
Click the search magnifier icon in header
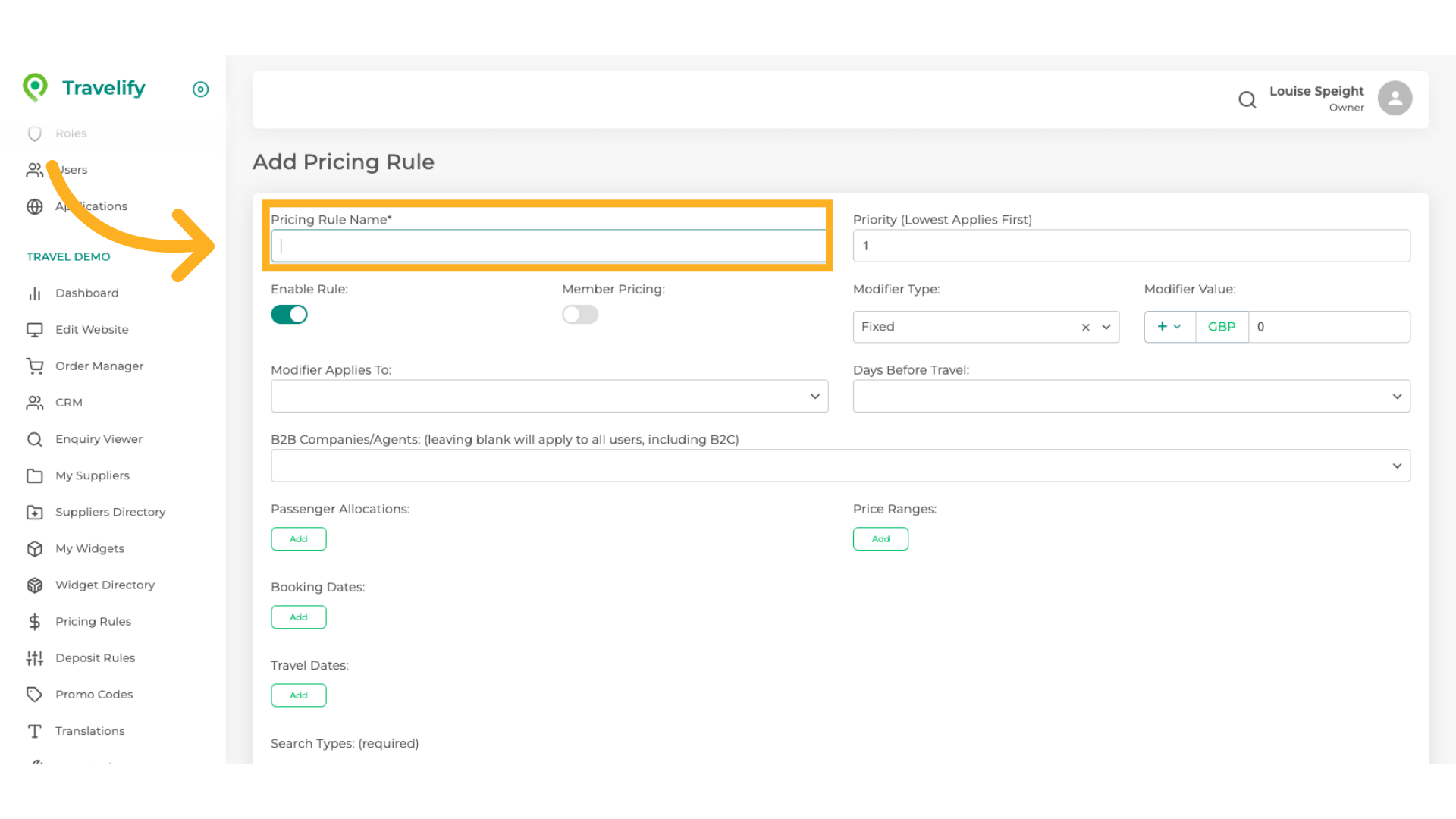1247,99
